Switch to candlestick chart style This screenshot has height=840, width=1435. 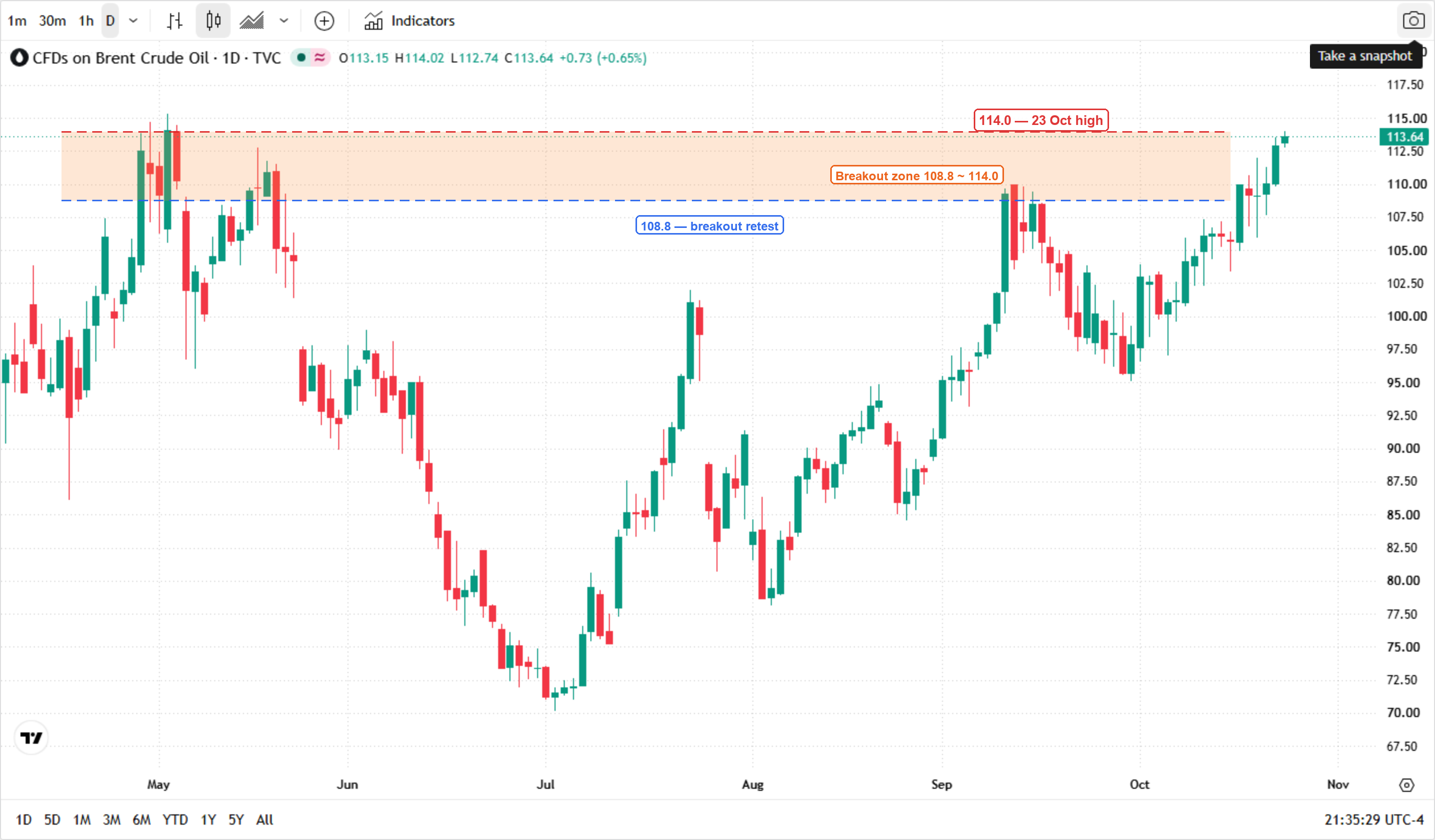tap(214, 21)
